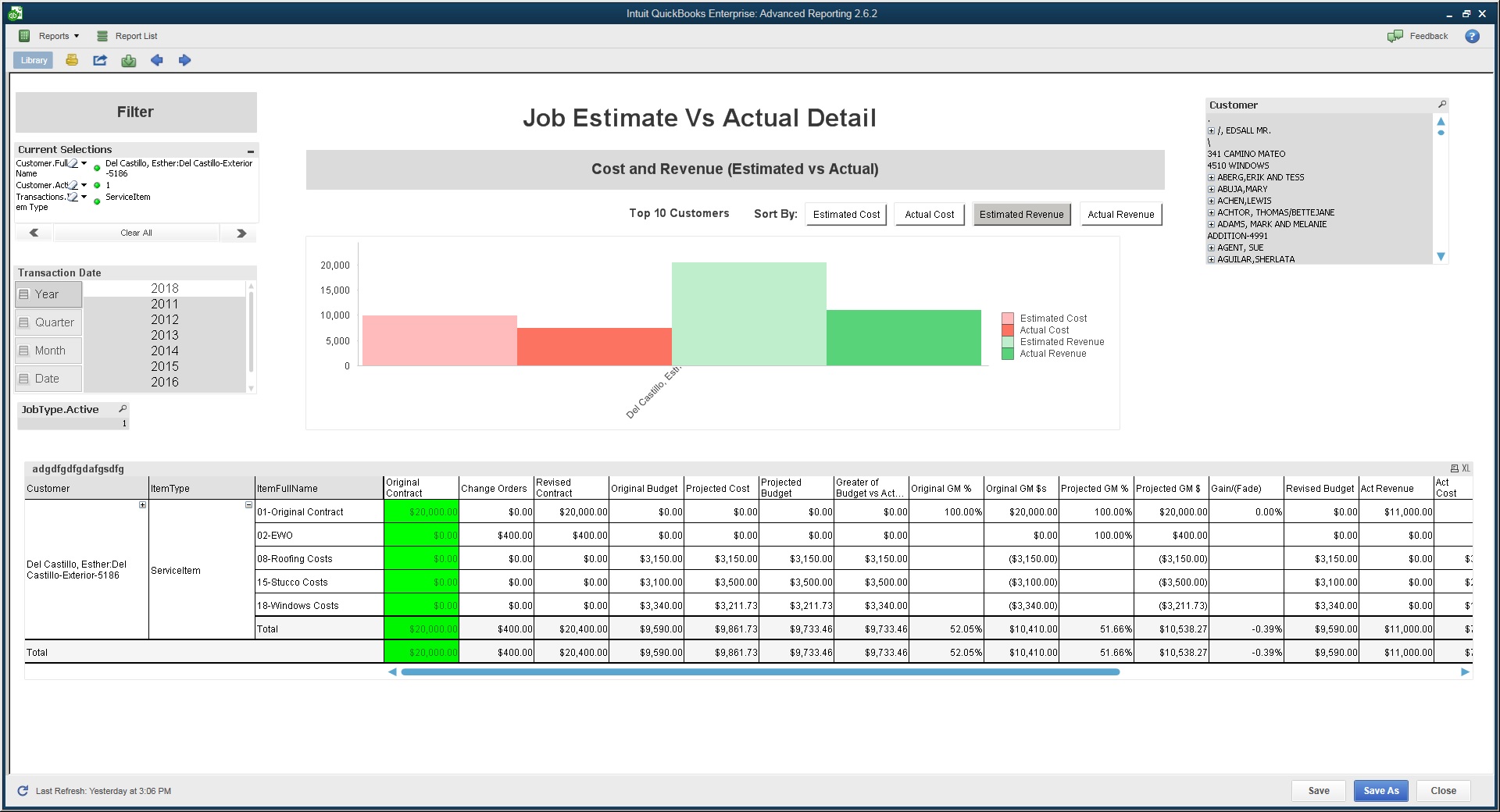The height and width of the screenshot is (812, 1500).
Task: Toggle the Library button
Action: [x=34, y=60]
